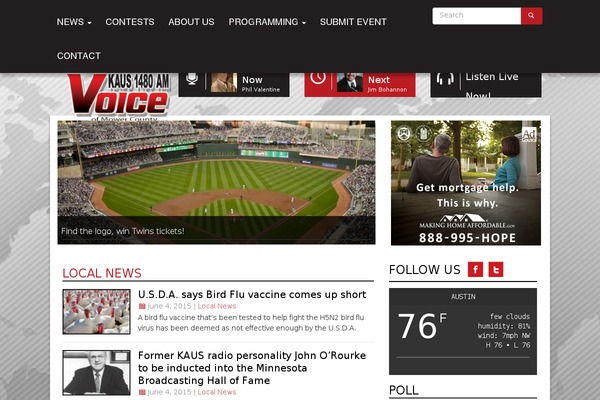Click the Jim Bohannon host photo
Viewport: 600px width, 400px height.
[350, 82]
